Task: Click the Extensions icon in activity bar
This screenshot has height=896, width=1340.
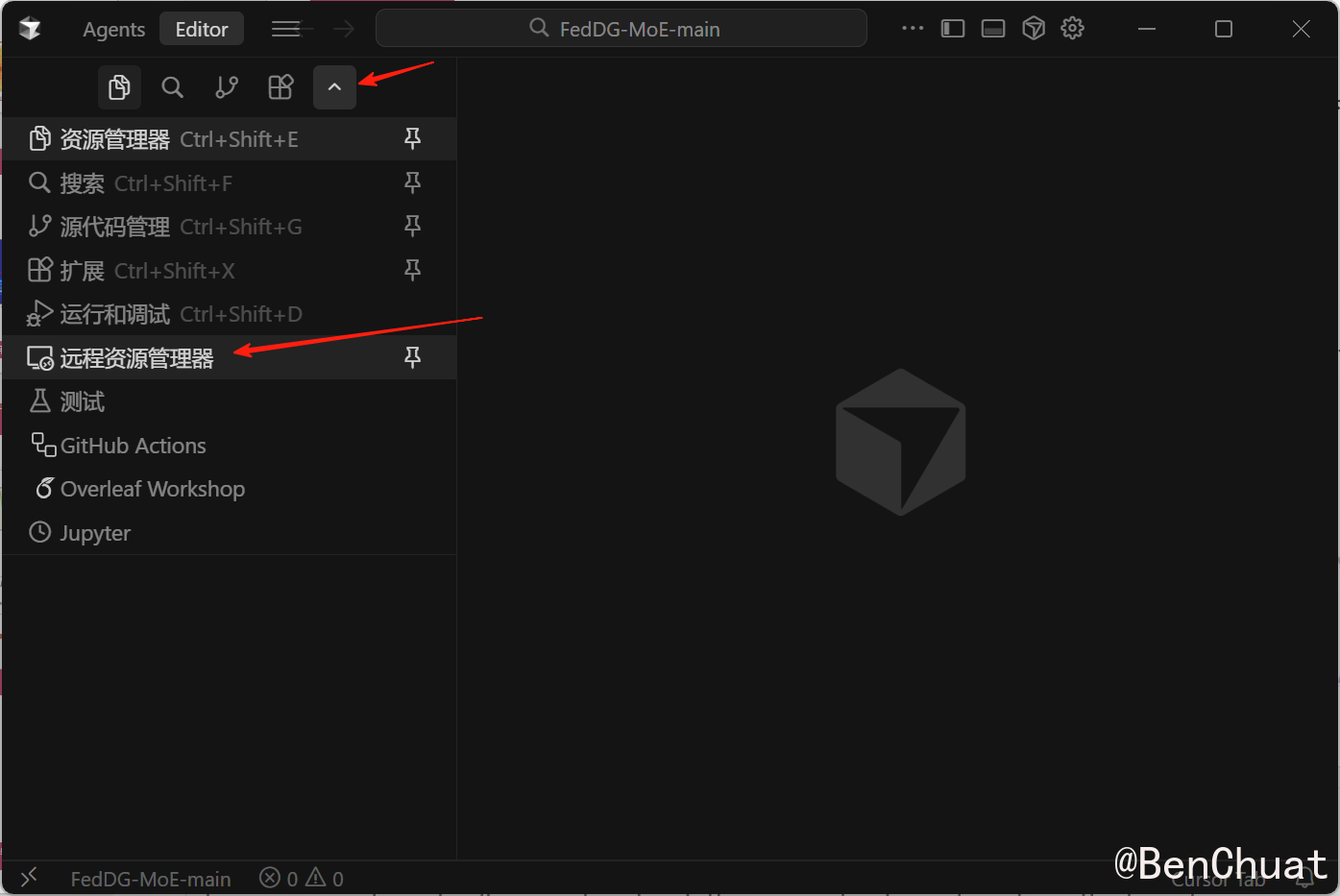Action: (280, 87)
